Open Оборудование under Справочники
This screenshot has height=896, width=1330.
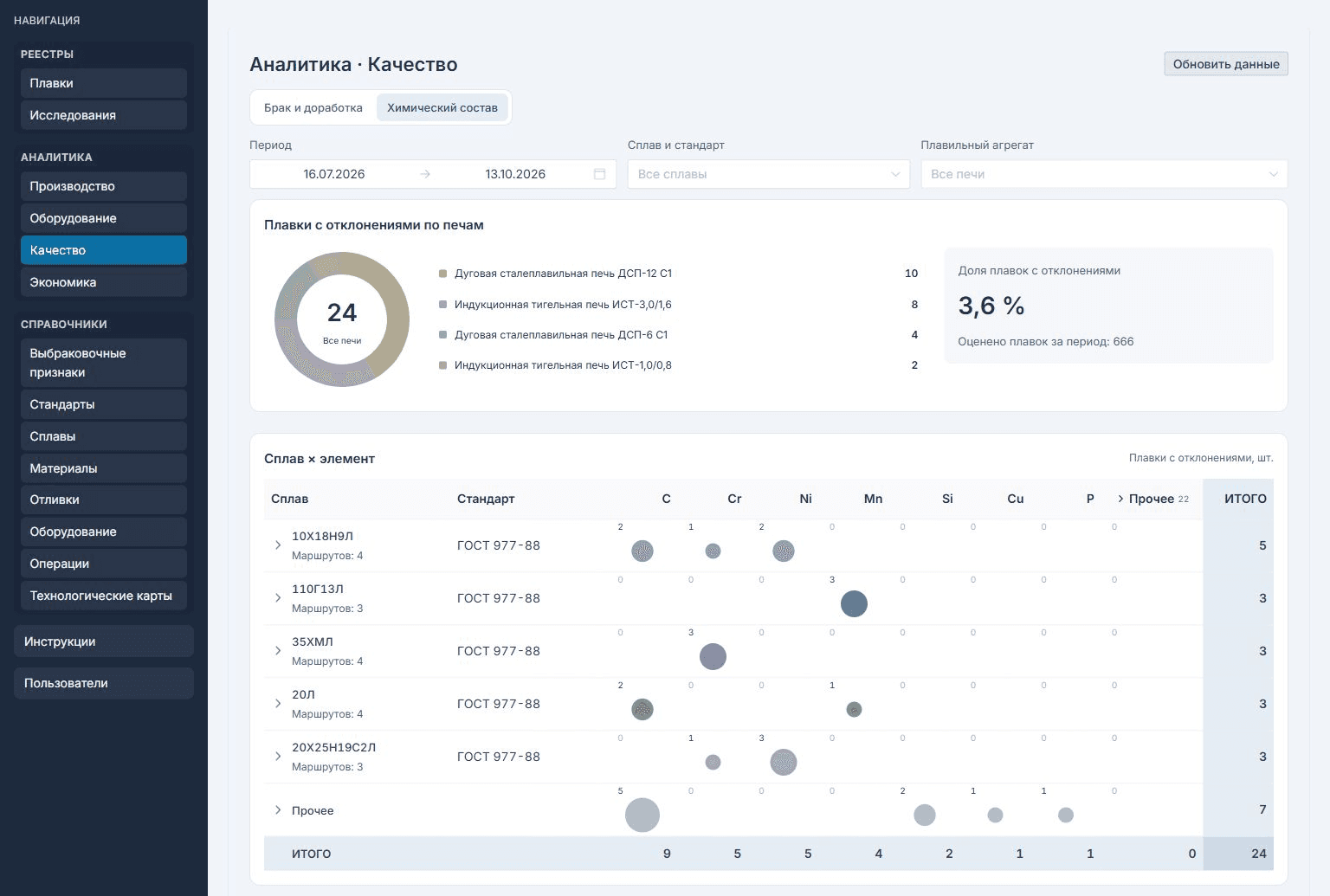click(104, 532)
